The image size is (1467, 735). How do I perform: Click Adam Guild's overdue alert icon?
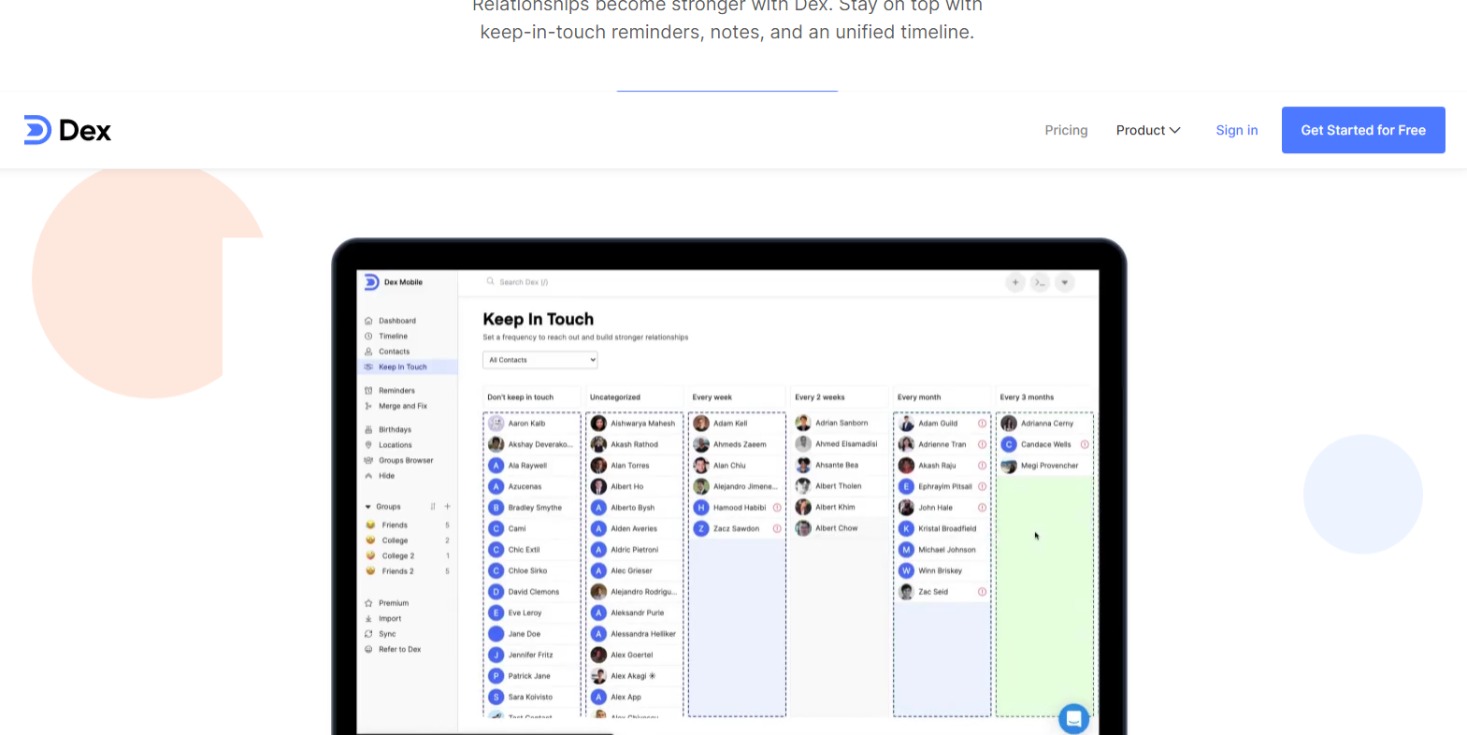click(982, 424)
